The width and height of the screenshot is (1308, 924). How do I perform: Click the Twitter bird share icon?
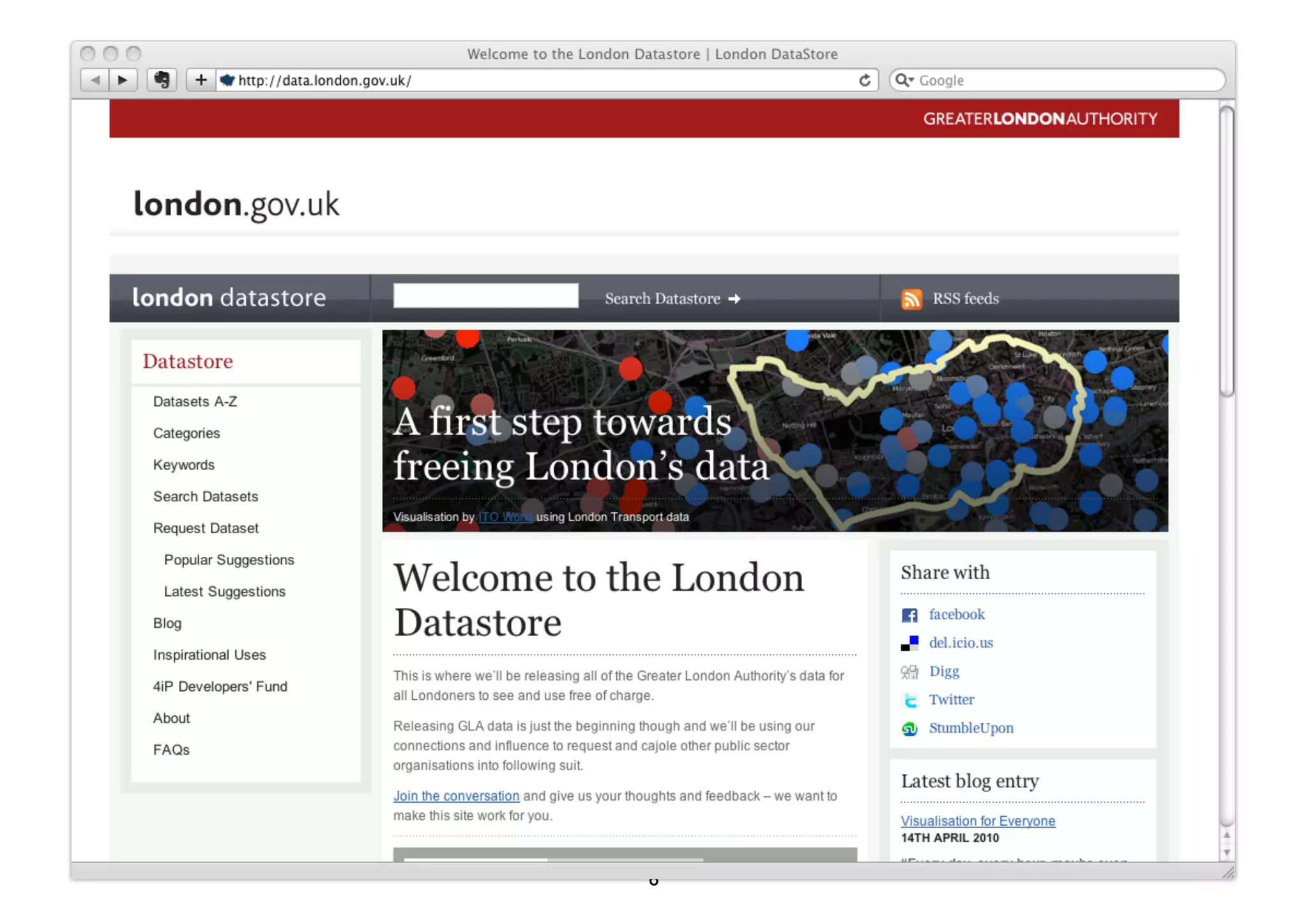click(x=909, y=701)
